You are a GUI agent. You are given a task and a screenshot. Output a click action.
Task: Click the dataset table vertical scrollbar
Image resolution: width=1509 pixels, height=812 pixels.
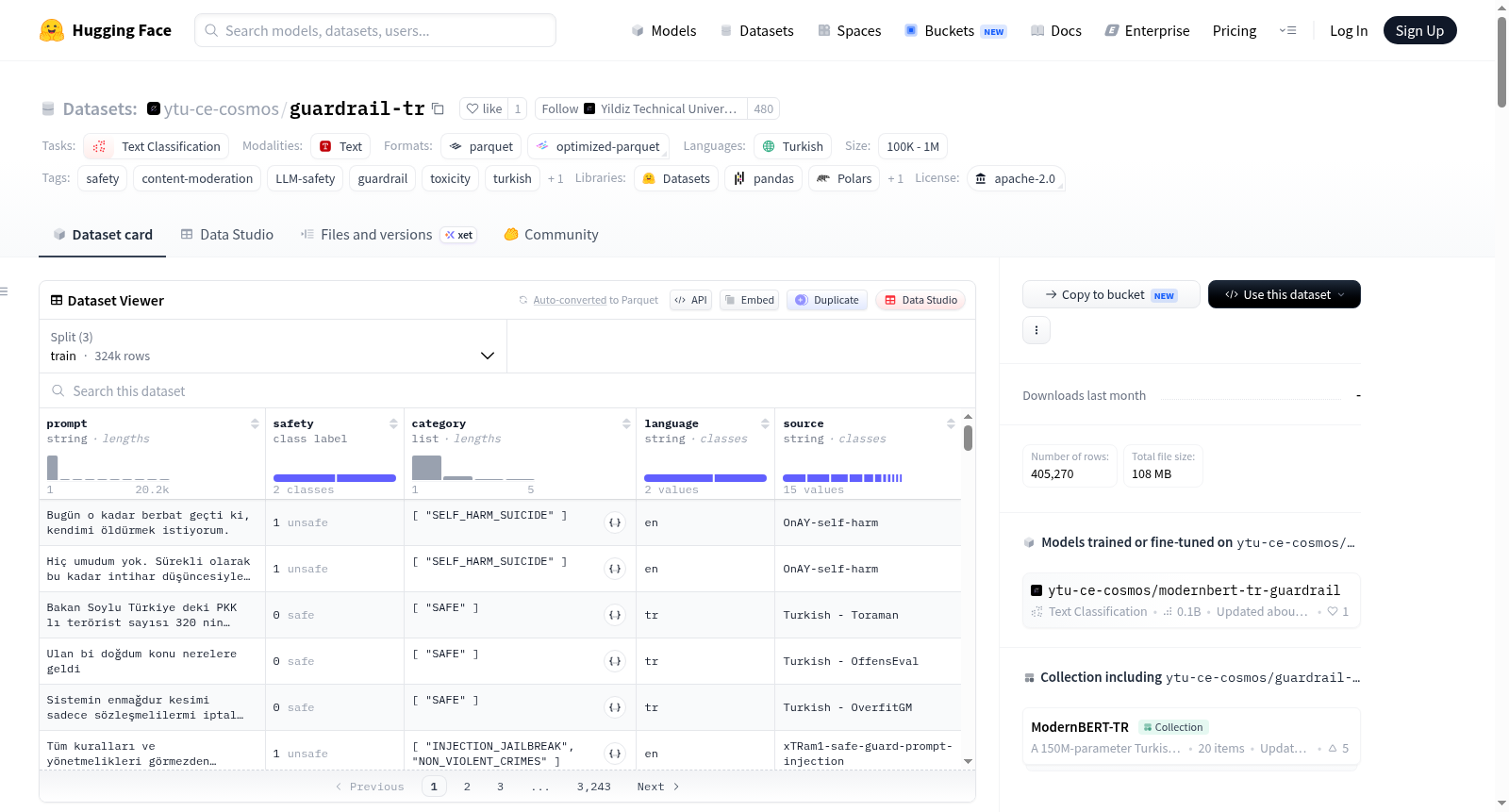pyautogui.click(x=968, y=438)
